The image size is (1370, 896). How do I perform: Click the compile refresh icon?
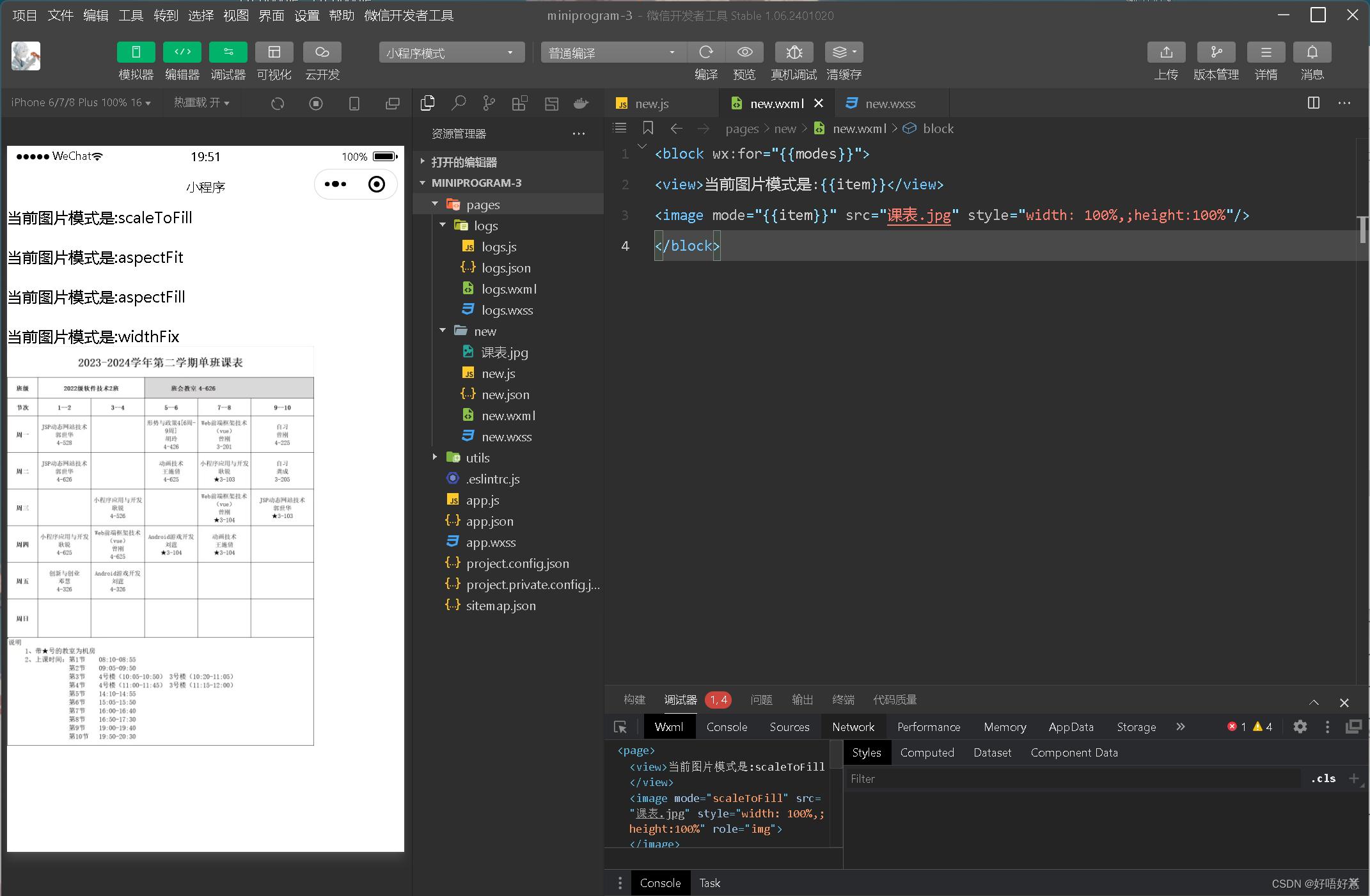click(x=706, y=52)
